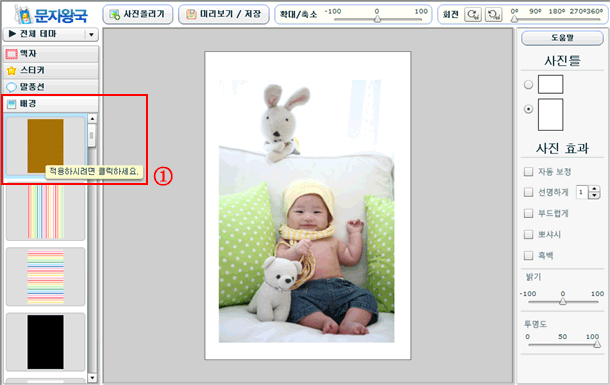Click the 투명도 opacity slider handle
The width and height of the screenshot is (610, 385).
[x=597, y=344]
